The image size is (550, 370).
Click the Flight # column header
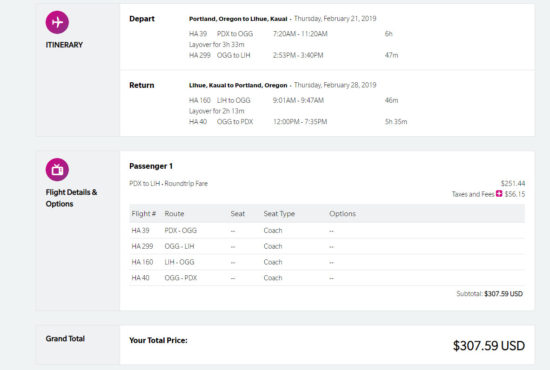pos(143,214)
